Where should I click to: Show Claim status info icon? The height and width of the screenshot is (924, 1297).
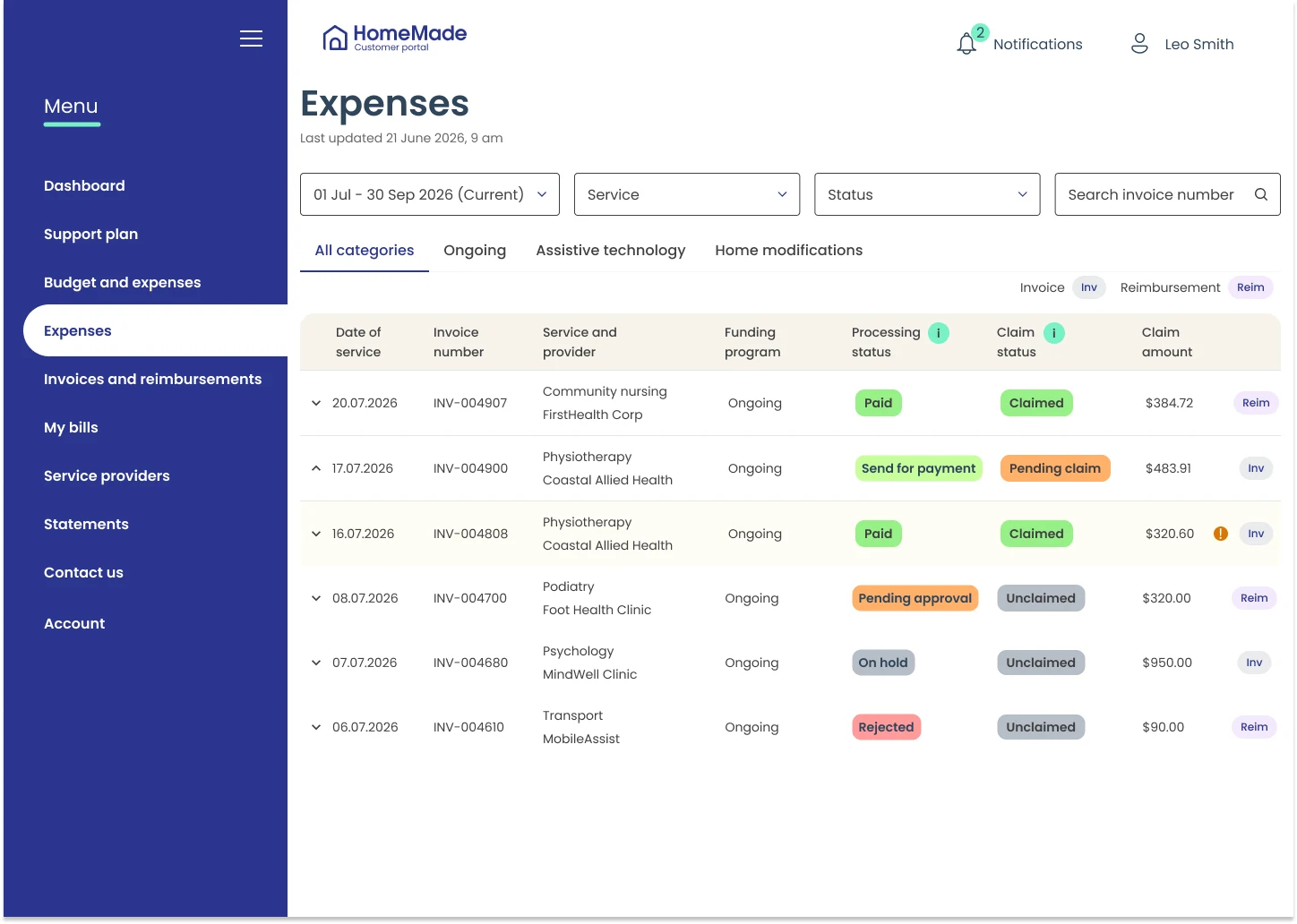pos(1054,333)
